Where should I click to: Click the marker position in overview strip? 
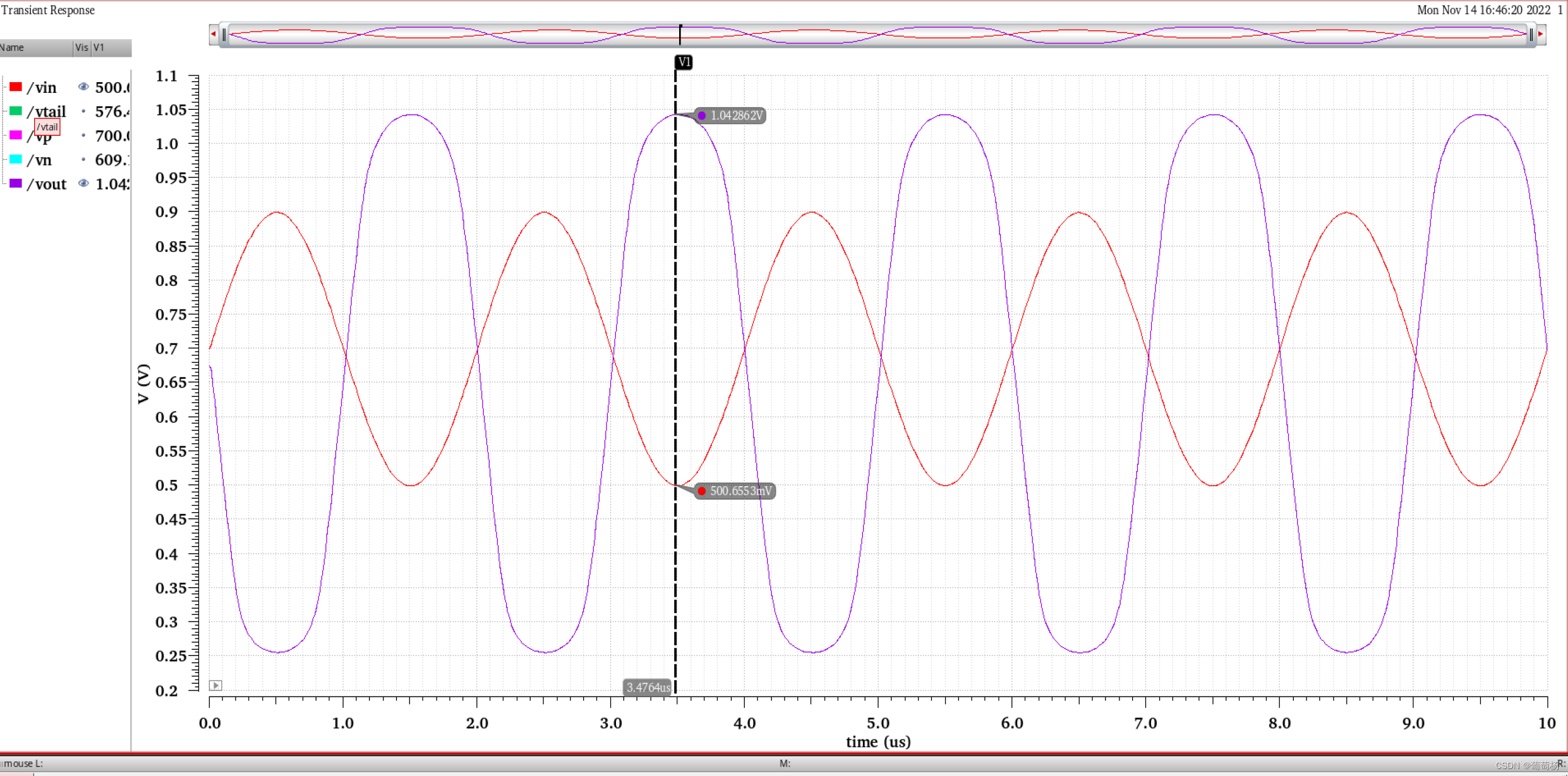tap(680, 34)
